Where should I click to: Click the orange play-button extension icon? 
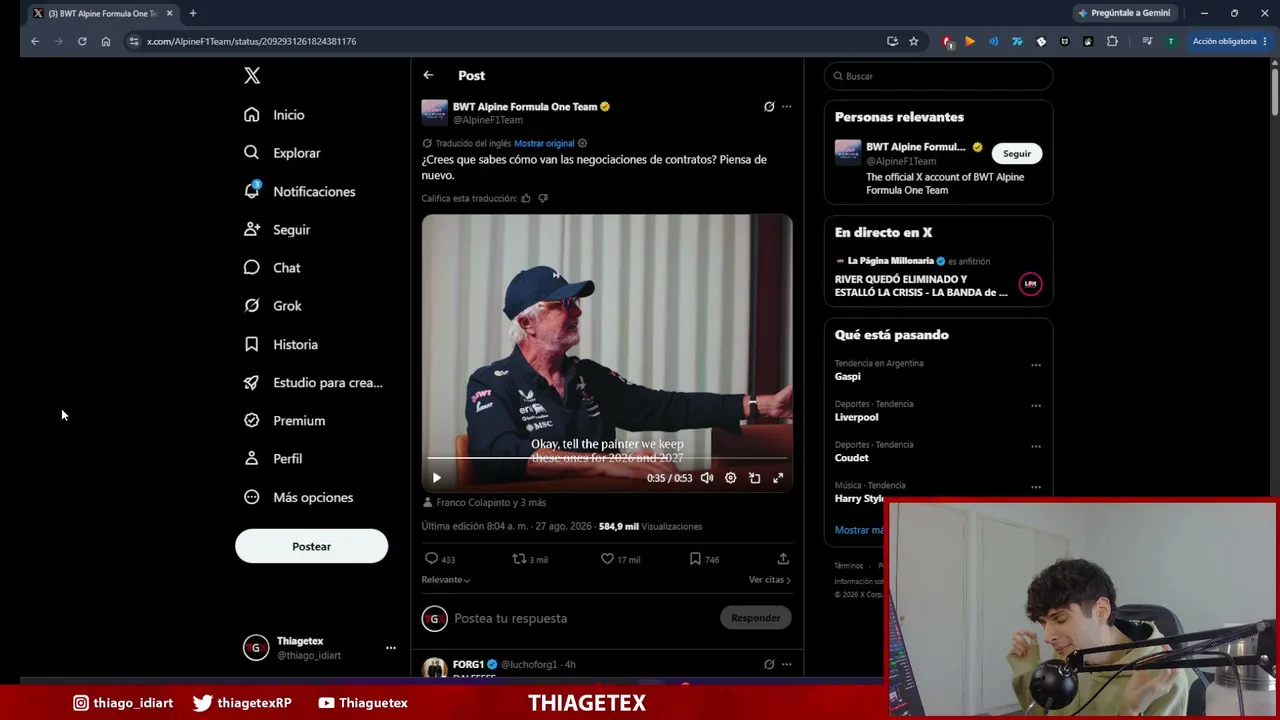coord(970,41)
